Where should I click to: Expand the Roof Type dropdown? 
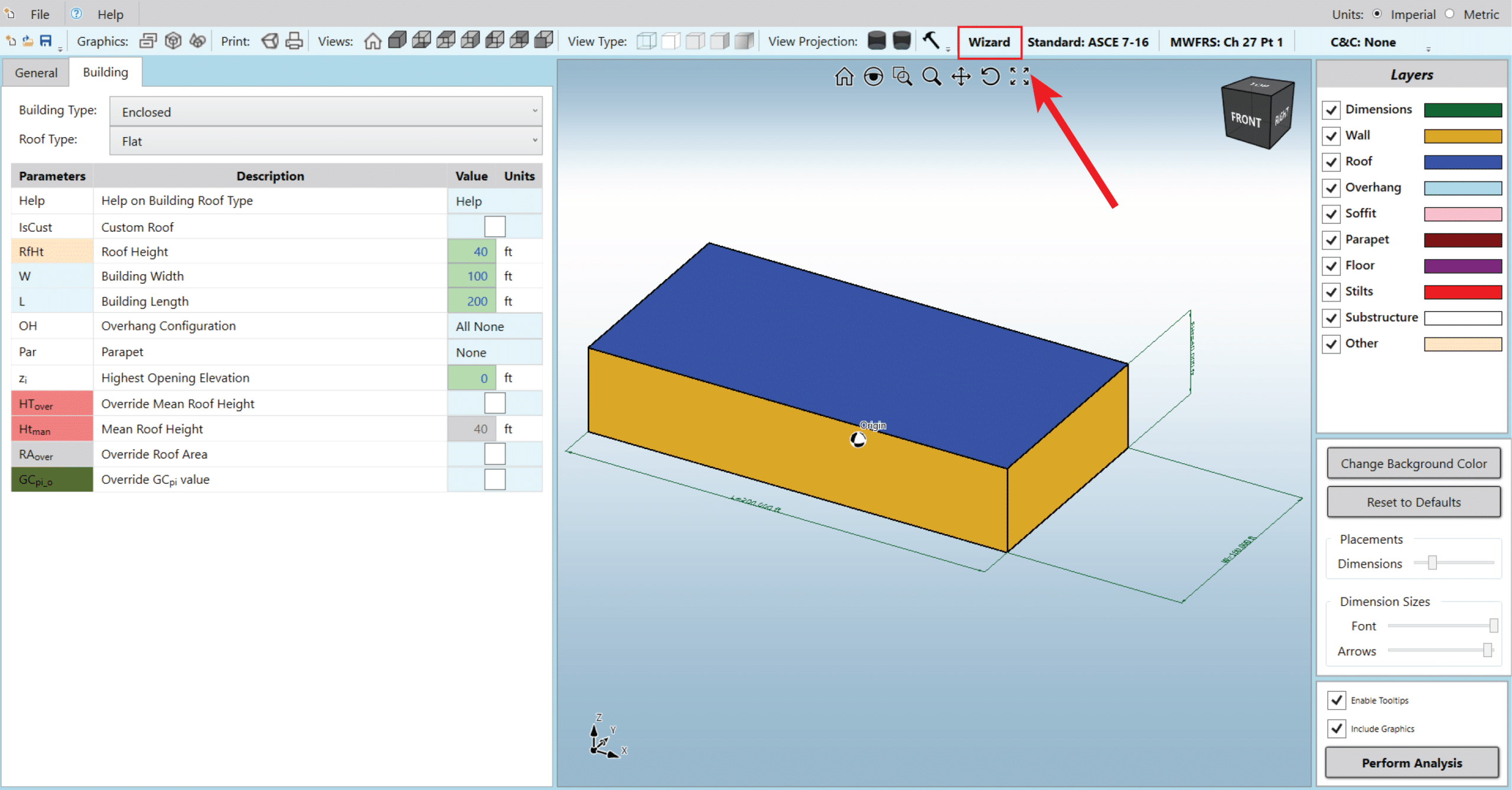click(325, 141)
